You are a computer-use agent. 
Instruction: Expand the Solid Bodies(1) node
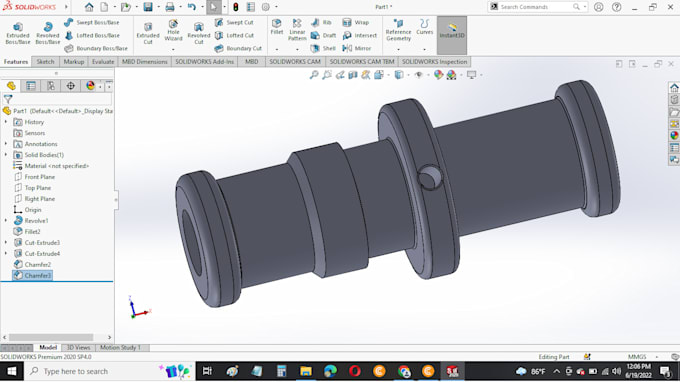tap(6, 155)
